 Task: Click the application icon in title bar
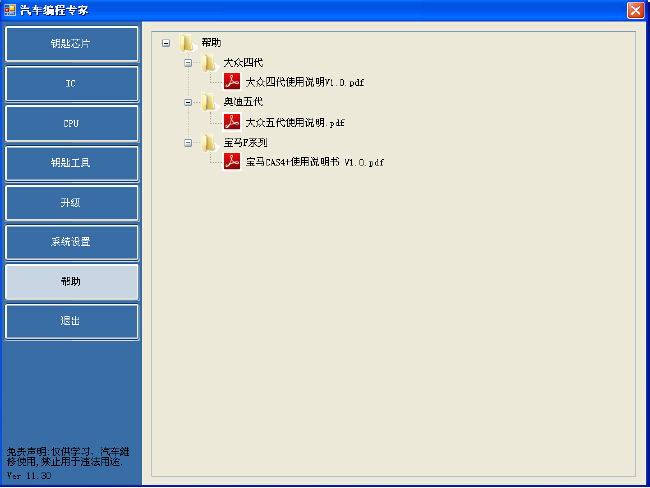coord(10,10)
